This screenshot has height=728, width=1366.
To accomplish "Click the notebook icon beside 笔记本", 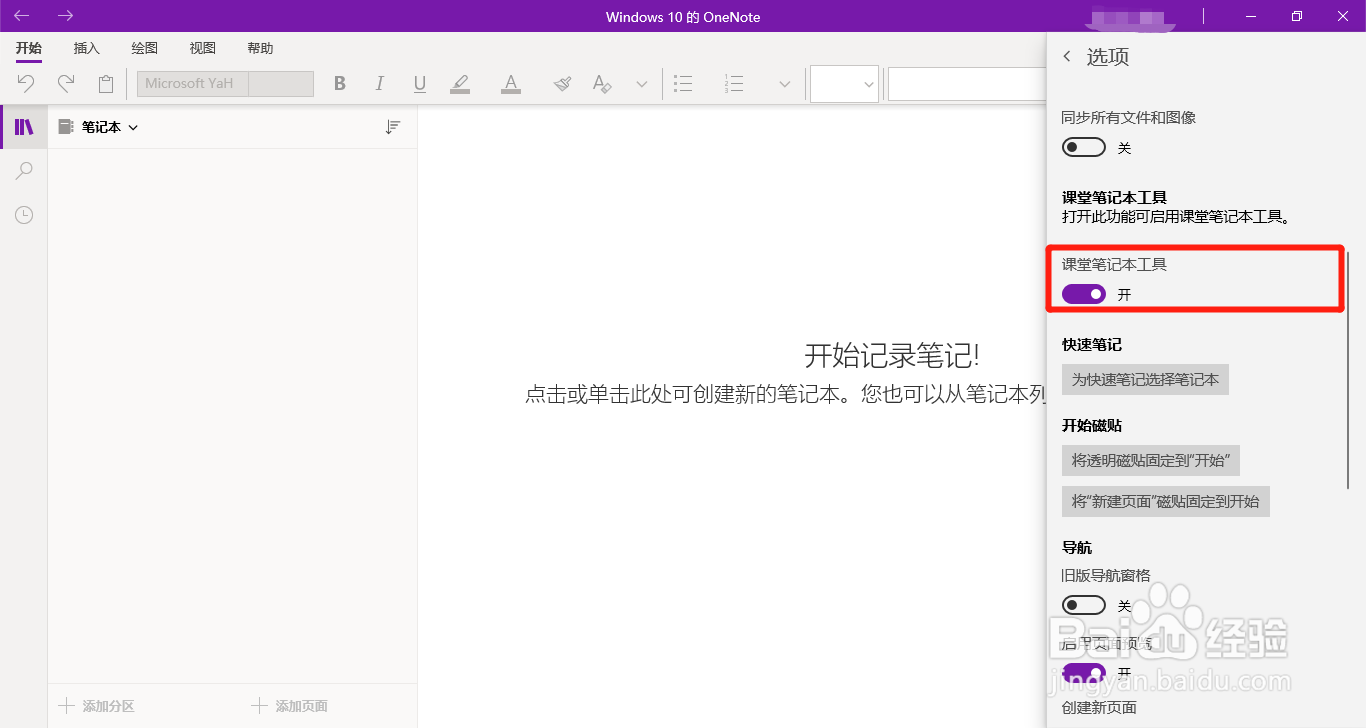I will point(66,127).
